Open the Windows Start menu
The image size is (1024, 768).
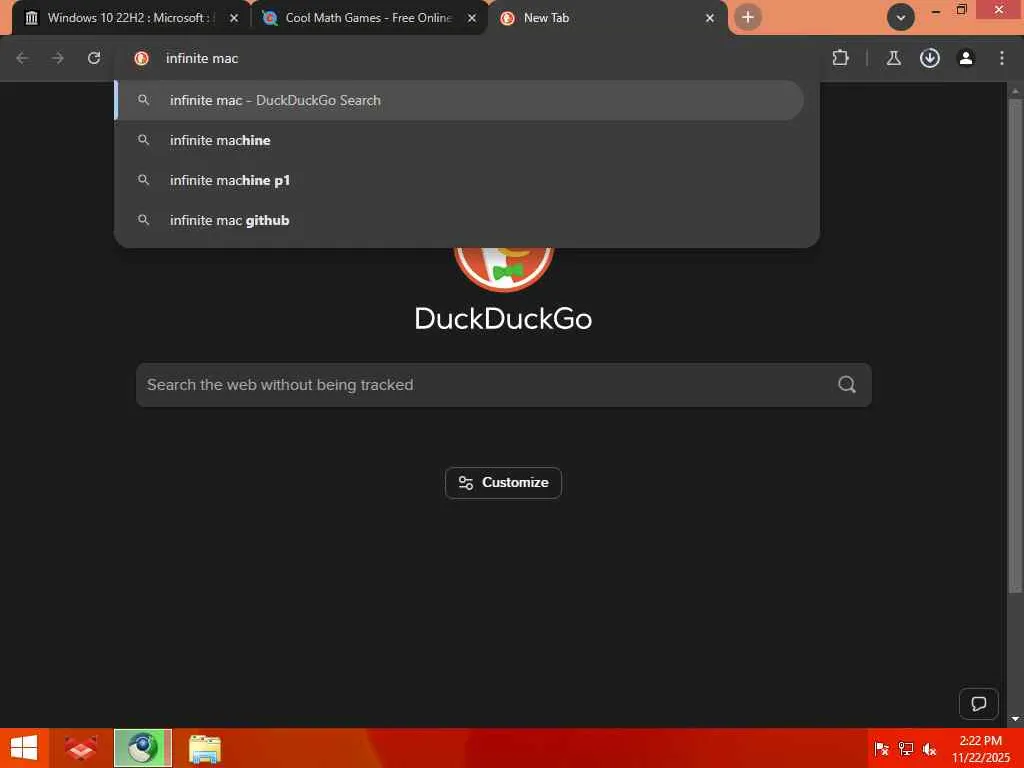click(24, 748)
